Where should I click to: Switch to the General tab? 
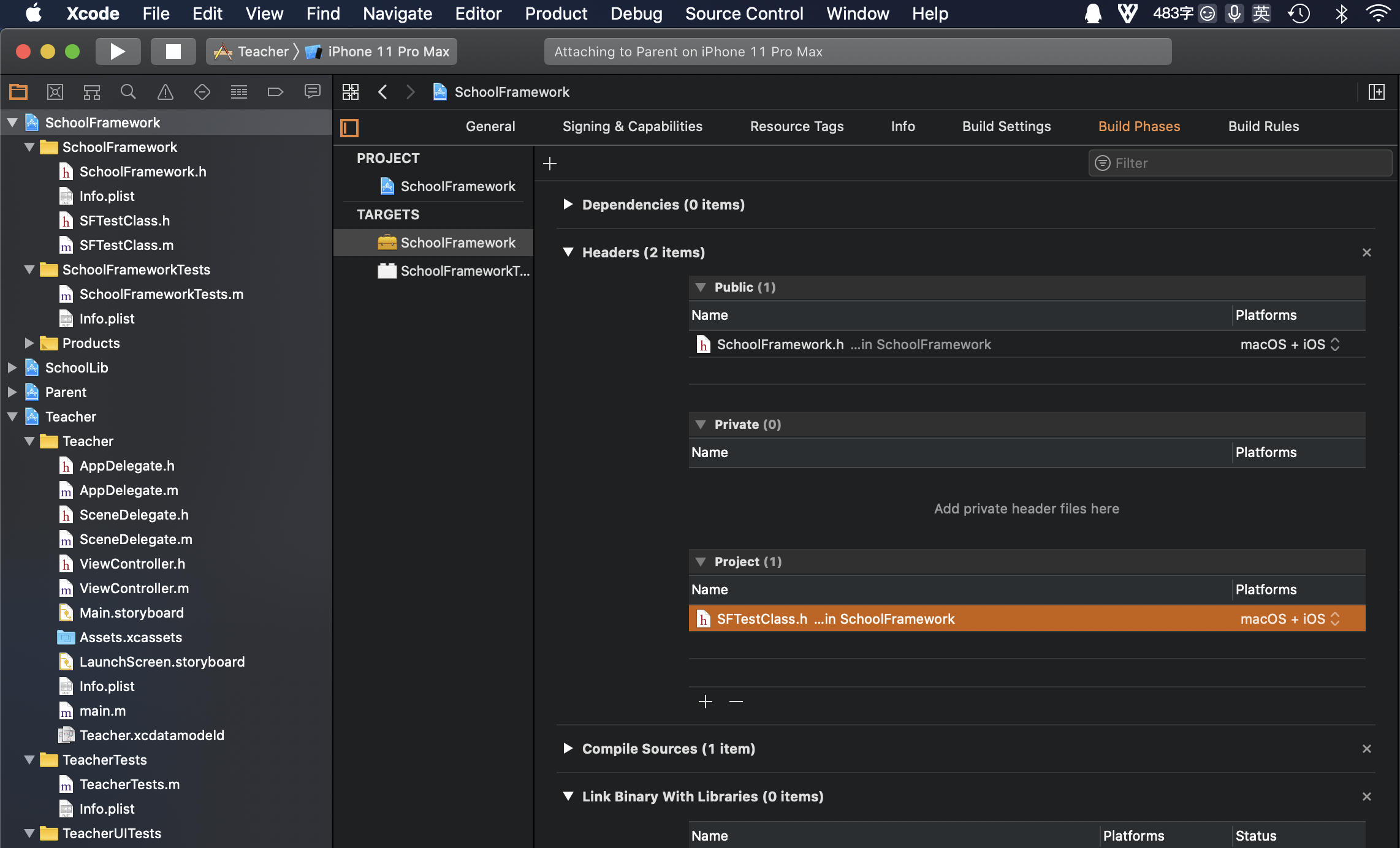point(490,126)
